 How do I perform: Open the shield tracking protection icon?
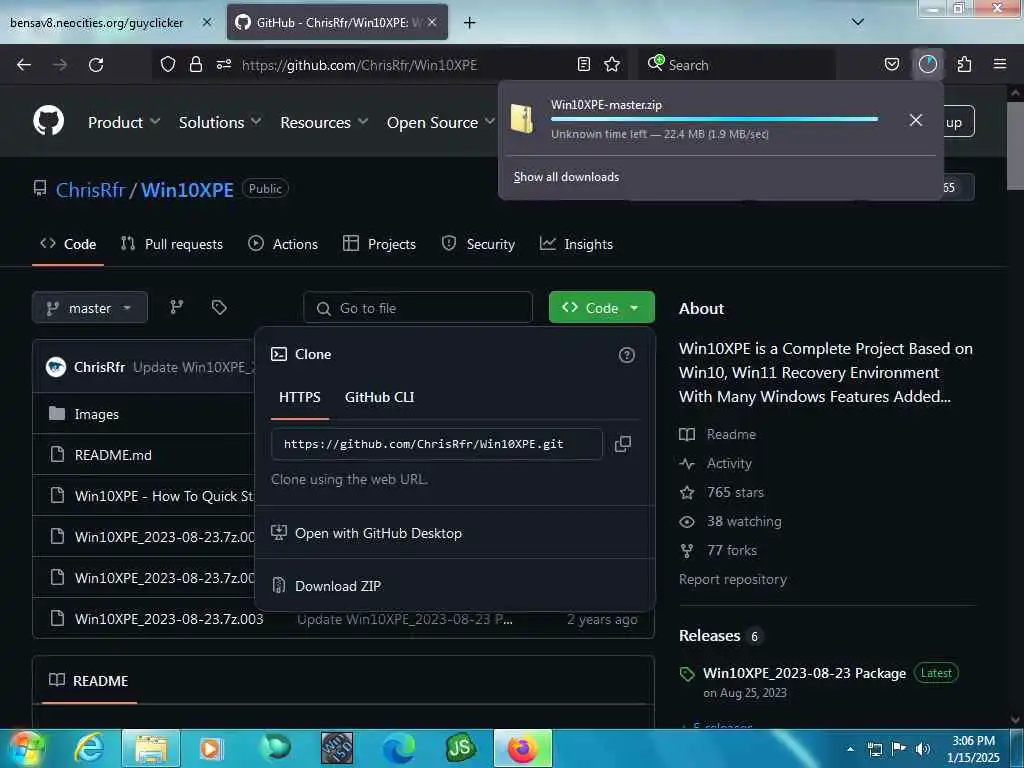tap(168, 64)
